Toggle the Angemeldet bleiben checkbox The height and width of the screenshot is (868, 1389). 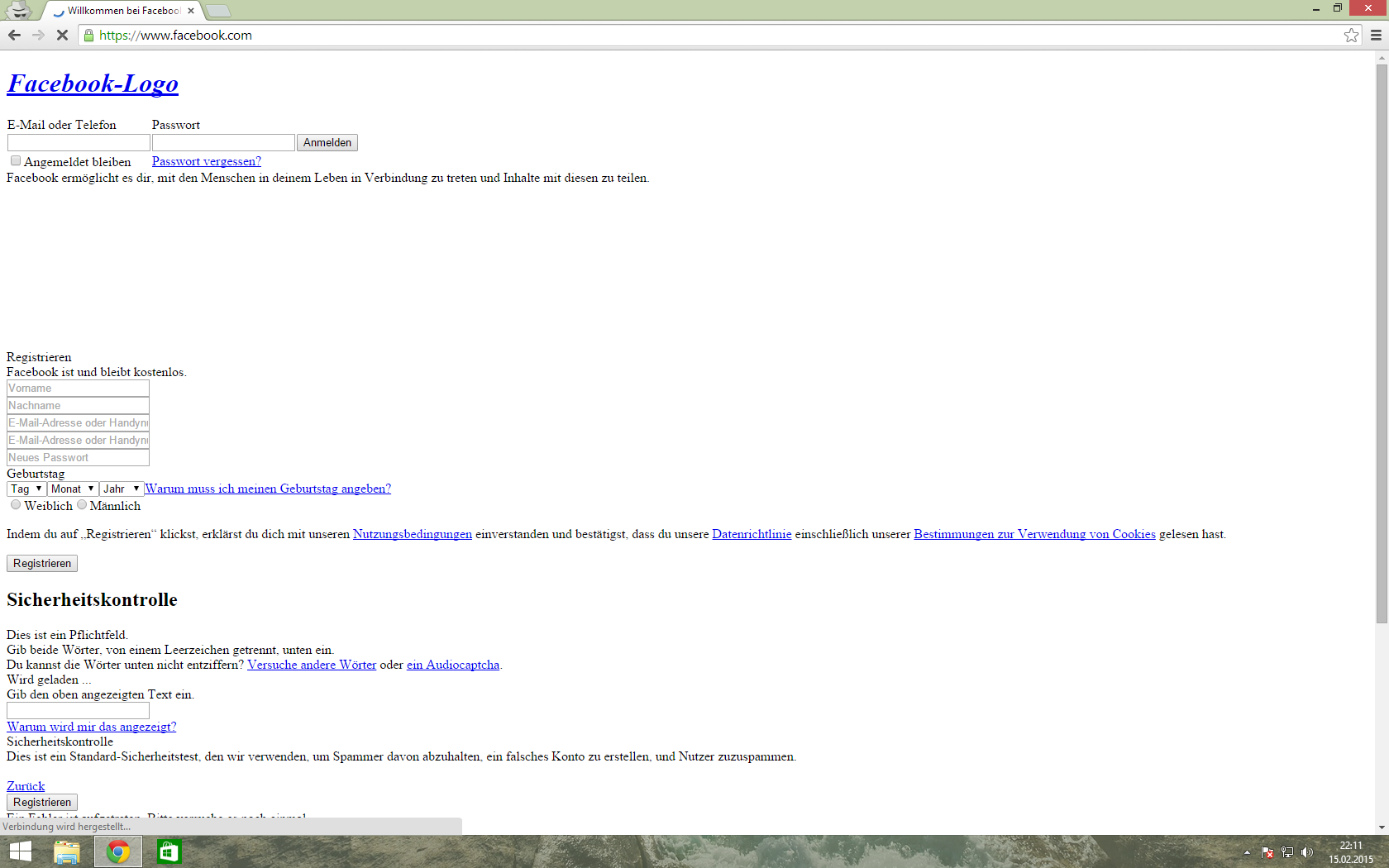(16, 160)
